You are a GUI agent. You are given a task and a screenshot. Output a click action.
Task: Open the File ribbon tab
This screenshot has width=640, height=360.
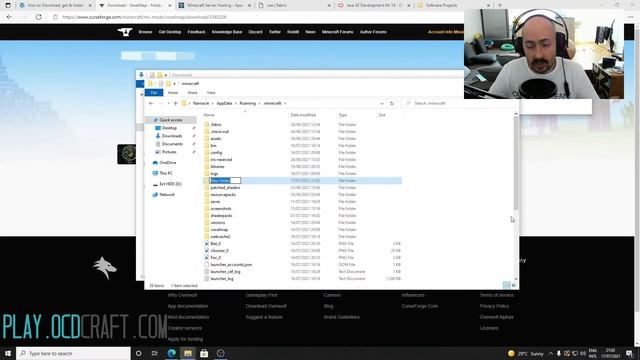coord(154,93)
